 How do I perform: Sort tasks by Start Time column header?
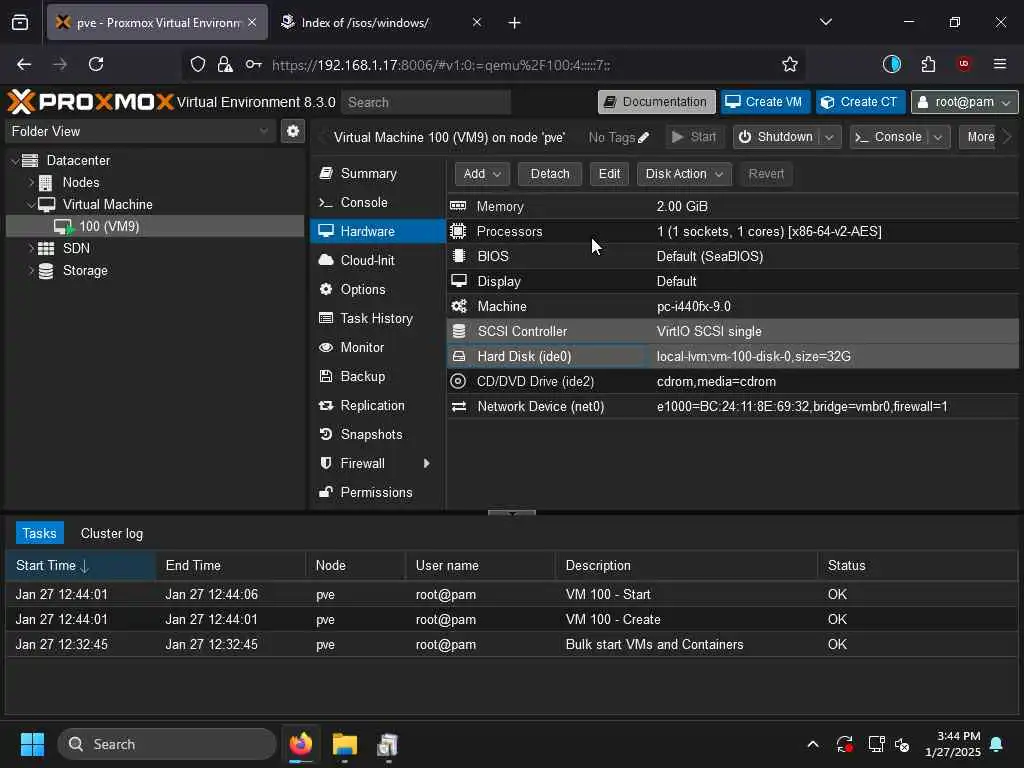coord(80,566)
